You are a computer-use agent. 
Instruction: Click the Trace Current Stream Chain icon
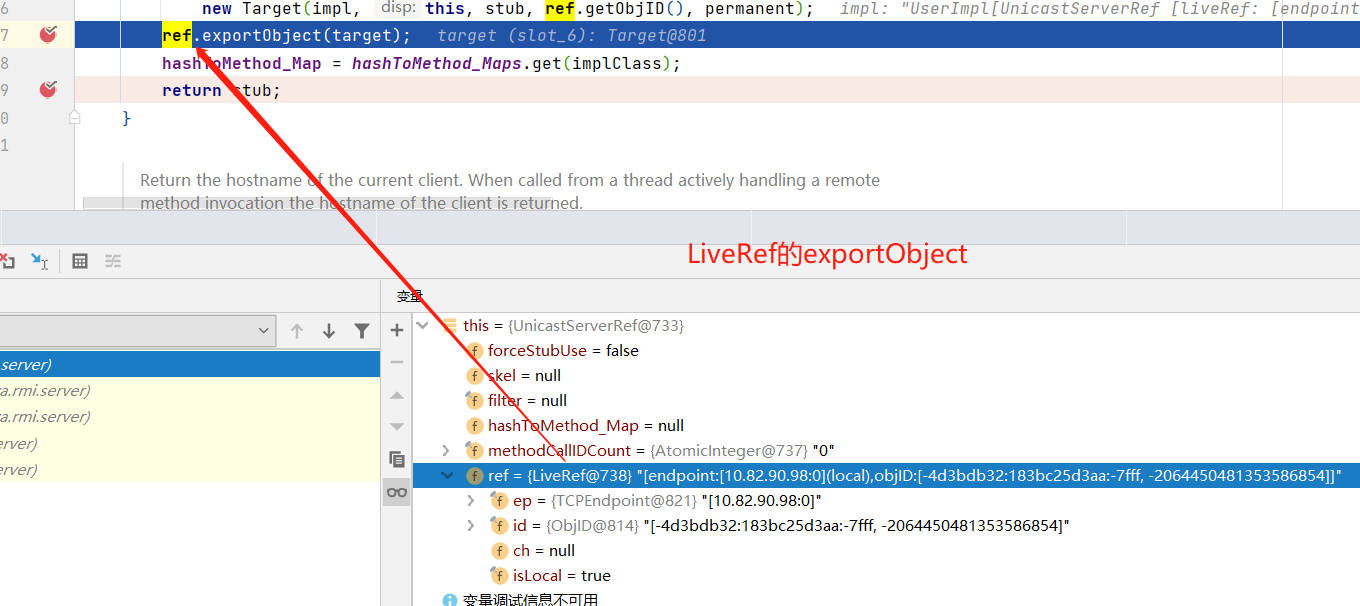coord(113,261)
